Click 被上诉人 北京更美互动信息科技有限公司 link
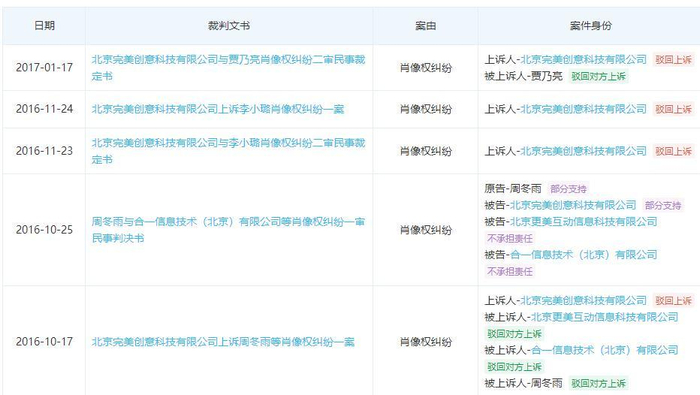 pyautogui.click(x=604, y=317)
